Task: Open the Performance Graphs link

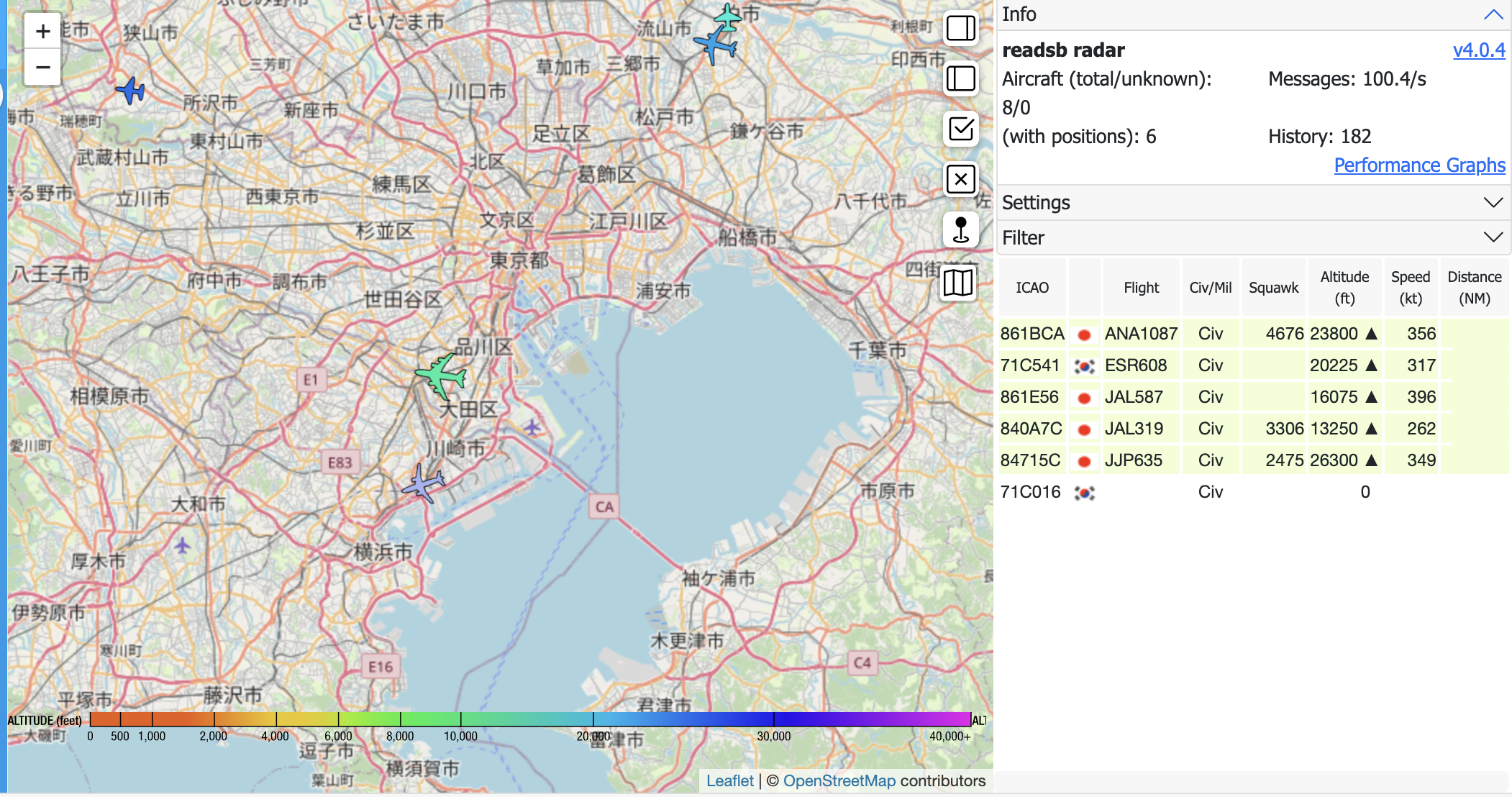Action: click(x=1418, y=165)
